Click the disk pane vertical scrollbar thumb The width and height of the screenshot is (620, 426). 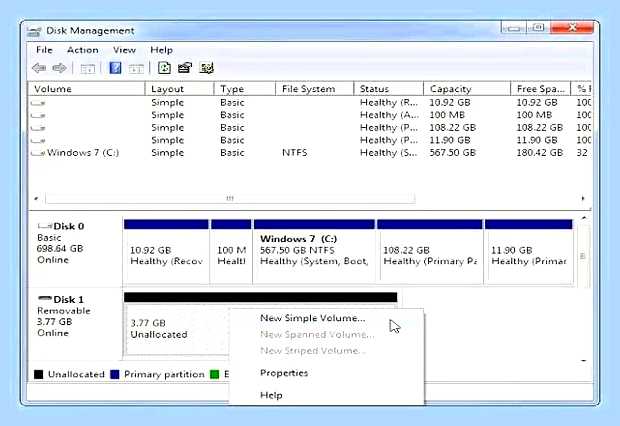pos(582,256)
